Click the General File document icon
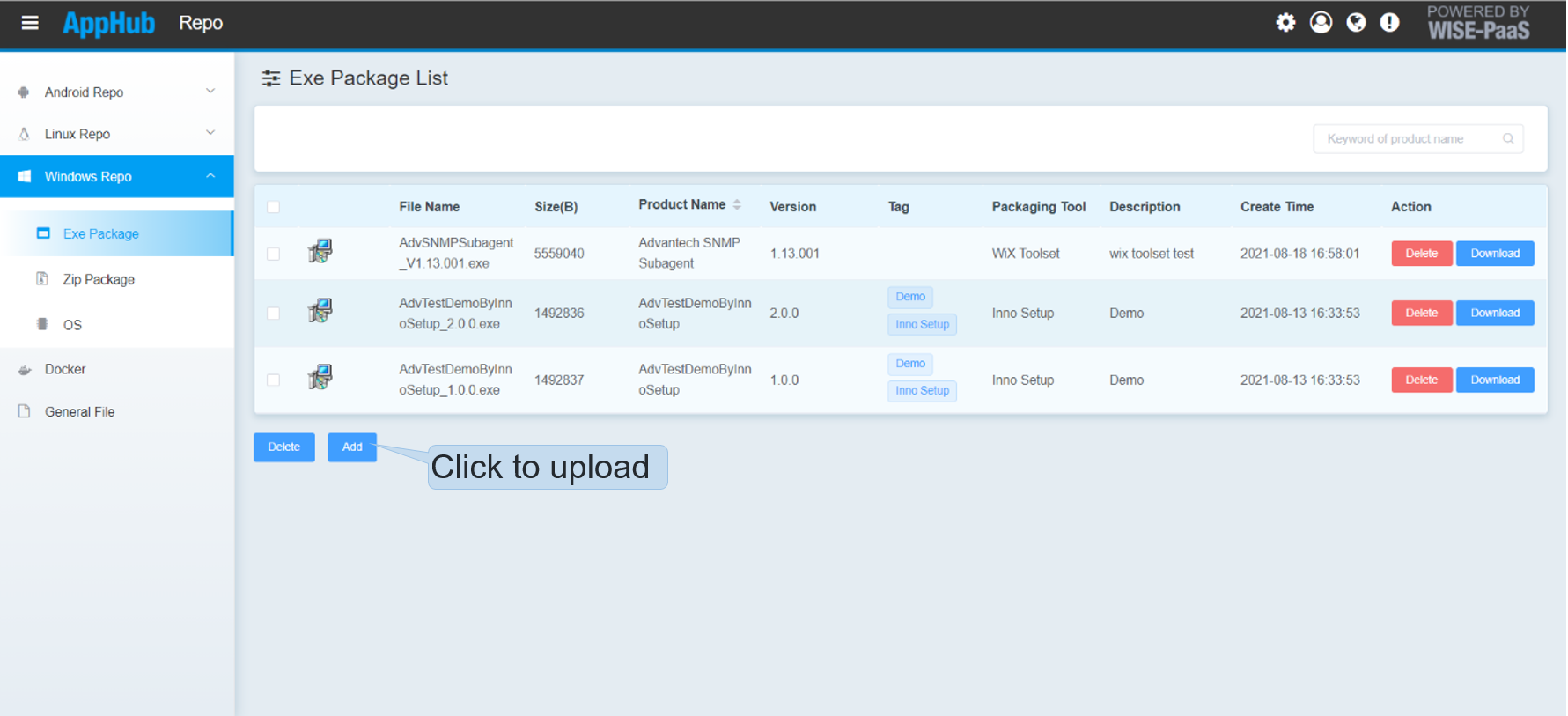 [24, 411]
